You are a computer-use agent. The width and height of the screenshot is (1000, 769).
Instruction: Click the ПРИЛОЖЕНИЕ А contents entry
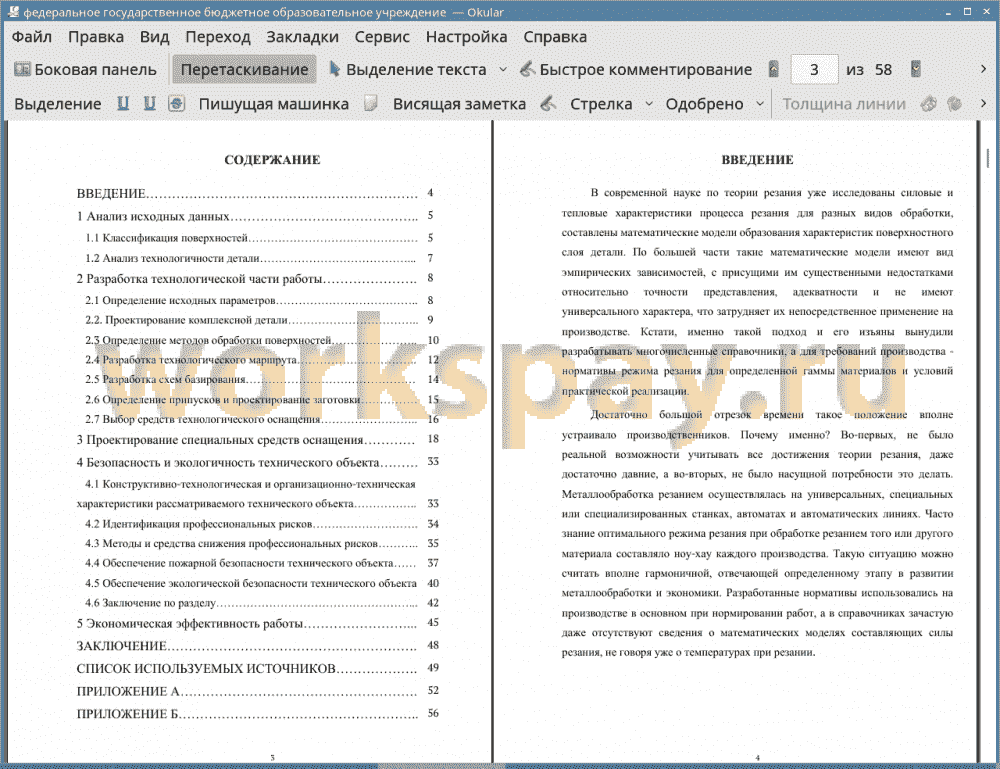(258, 691)
